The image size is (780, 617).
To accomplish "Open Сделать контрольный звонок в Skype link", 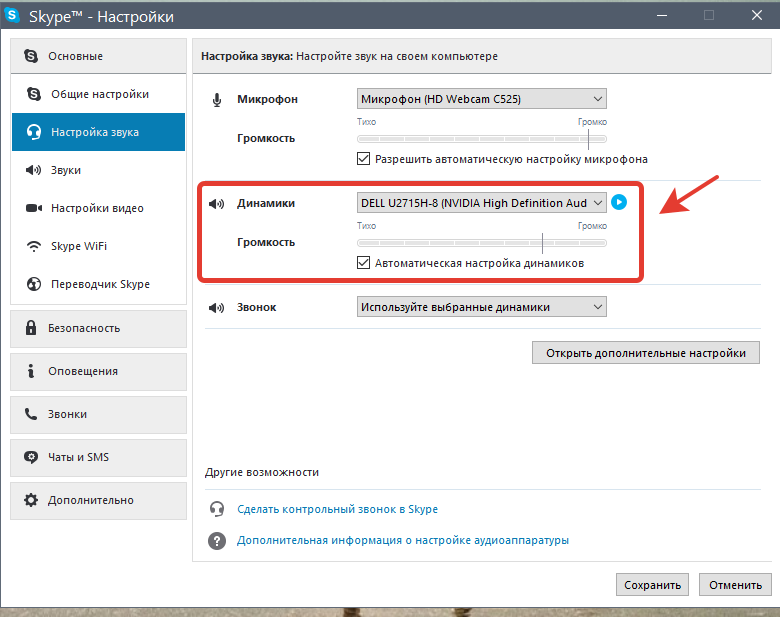I will pos(337,509).
